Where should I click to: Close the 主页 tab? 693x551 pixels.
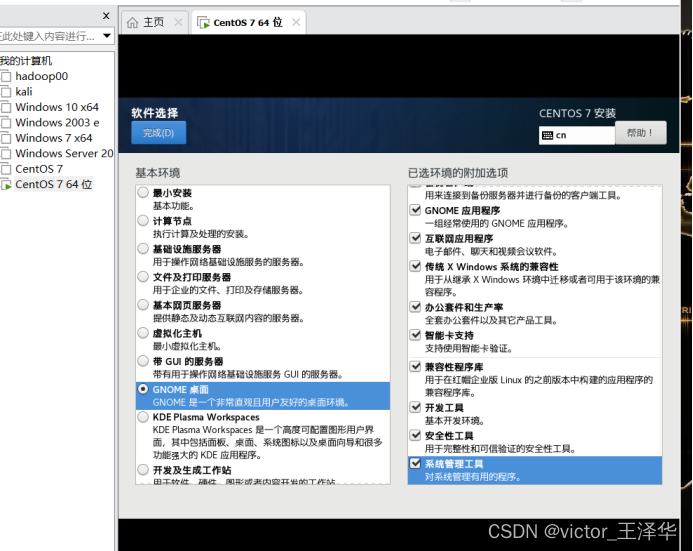[178, 22]
